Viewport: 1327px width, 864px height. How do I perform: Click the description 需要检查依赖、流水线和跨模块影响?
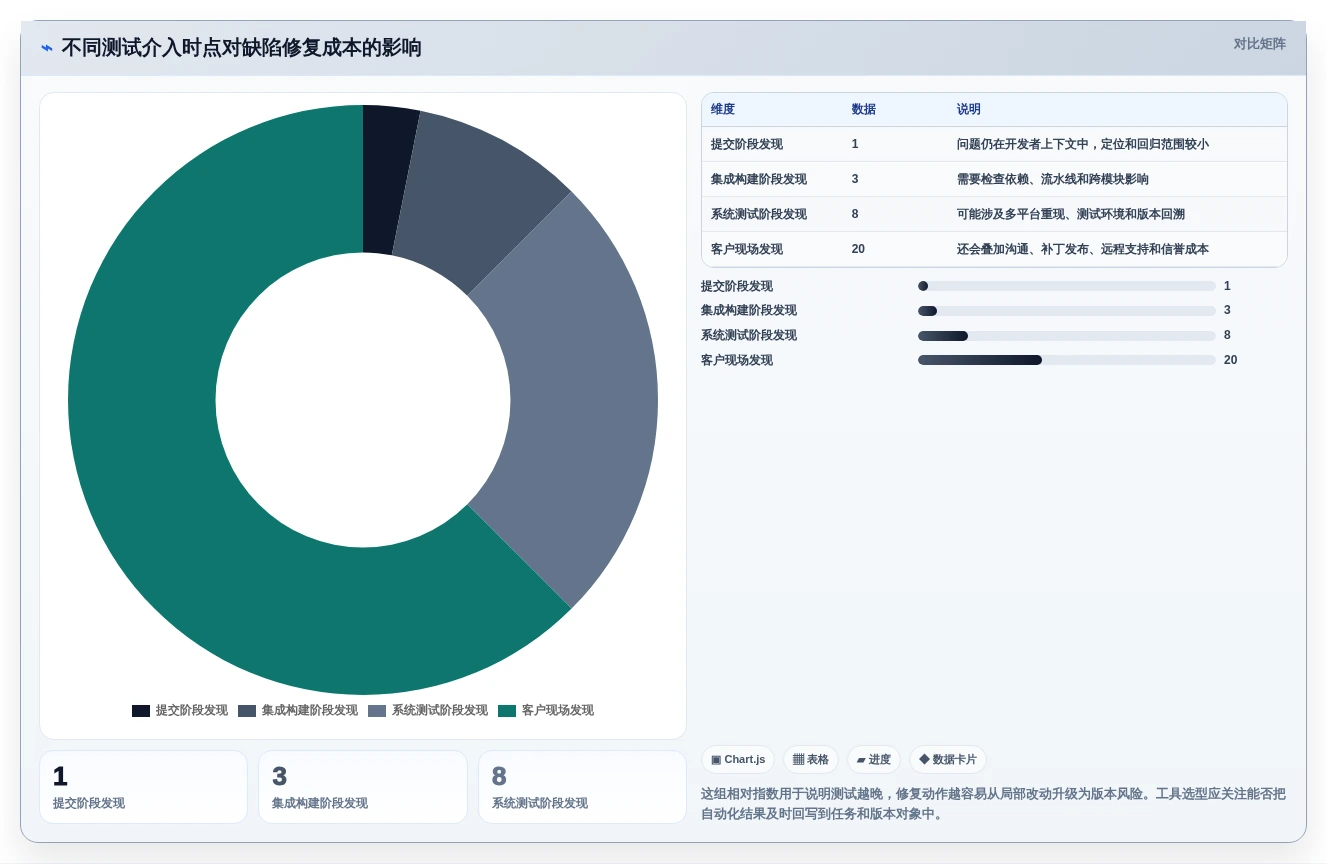[1053, 179]
